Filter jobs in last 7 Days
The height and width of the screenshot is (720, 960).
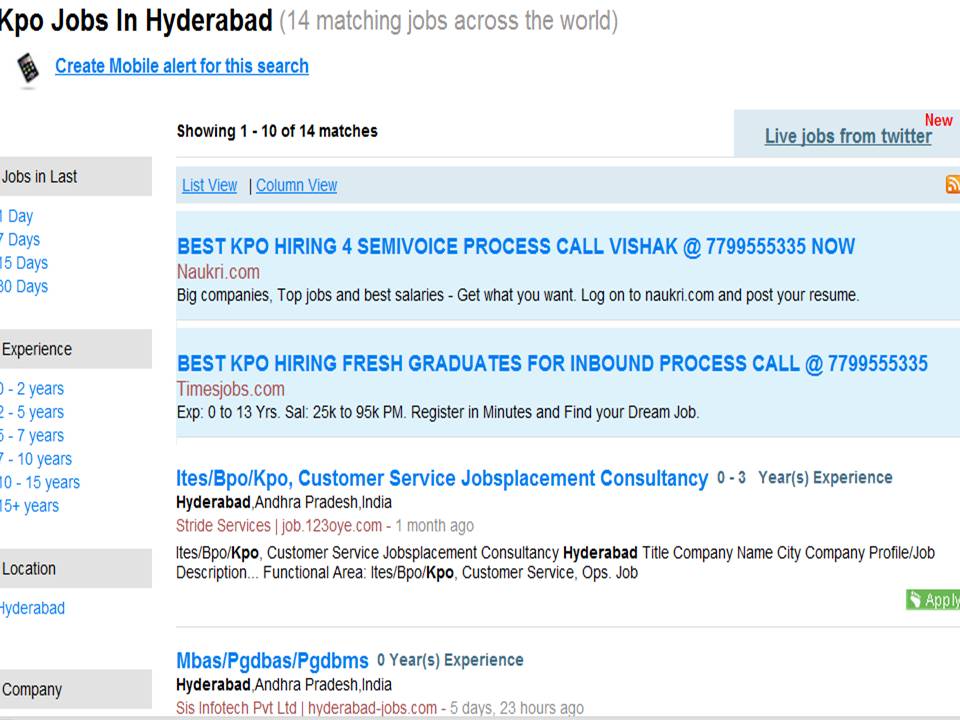(x=20, y=239)
